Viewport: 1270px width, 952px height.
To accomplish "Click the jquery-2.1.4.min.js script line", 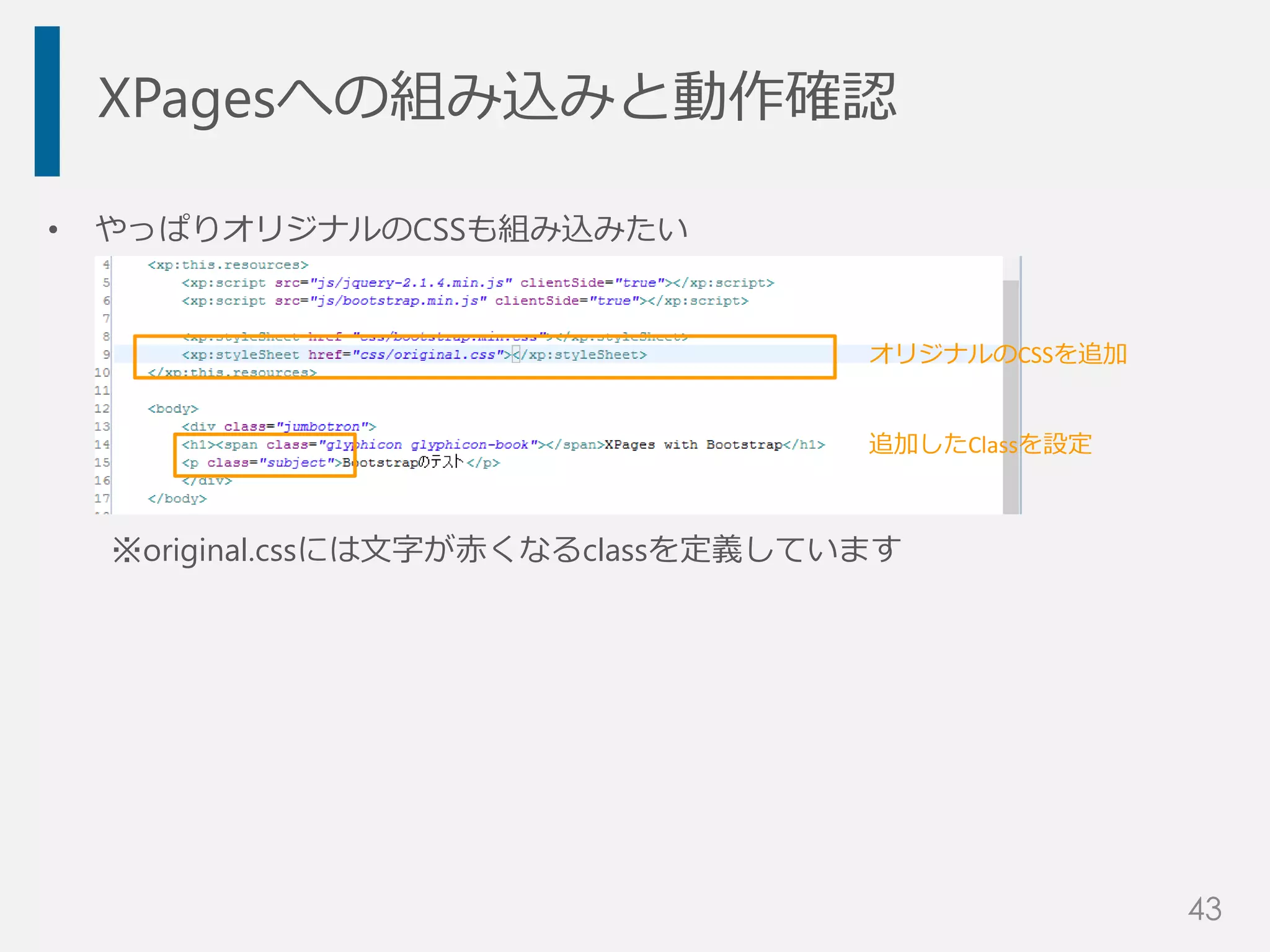I will pyautogui.click(x=477, y=283).
